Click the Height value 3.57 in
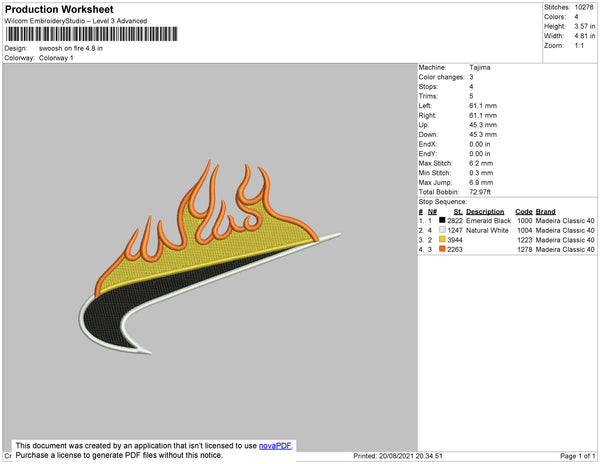This screenshot has width=600, height=464. (585, 26)
